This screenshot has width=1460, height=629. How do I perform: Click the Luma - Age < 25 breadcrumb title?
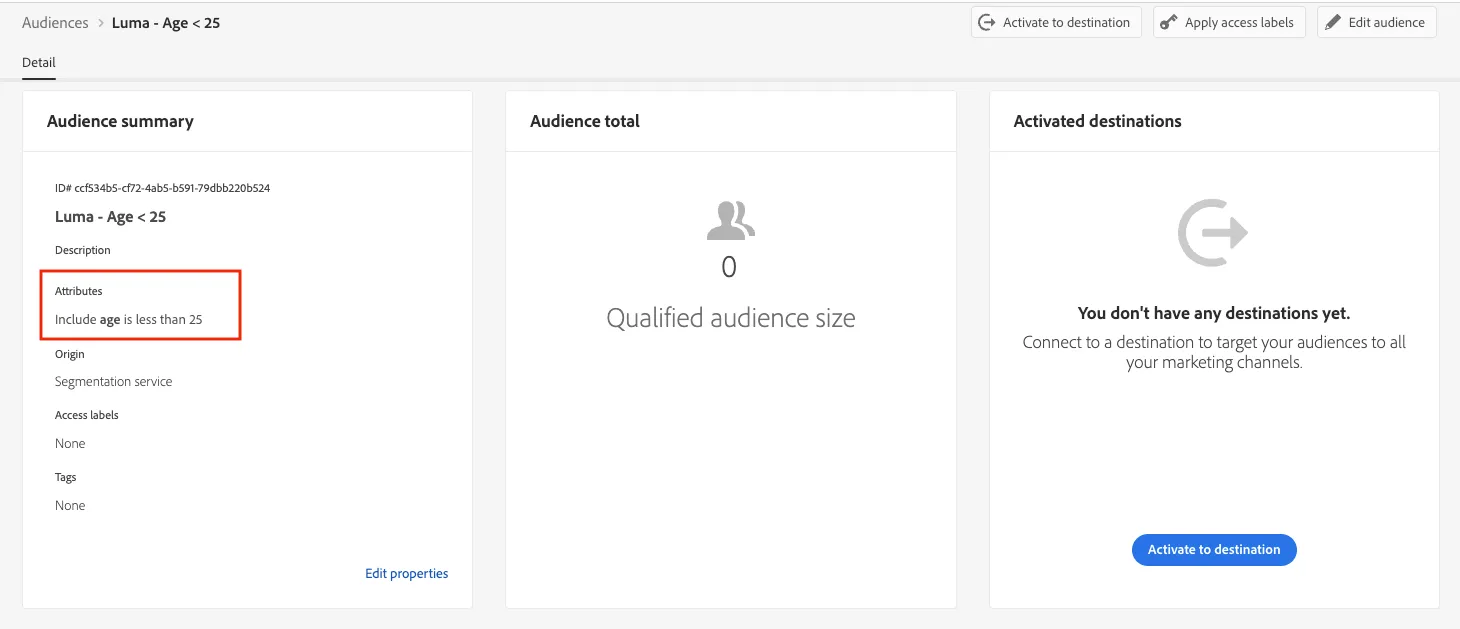coord(166,23)
